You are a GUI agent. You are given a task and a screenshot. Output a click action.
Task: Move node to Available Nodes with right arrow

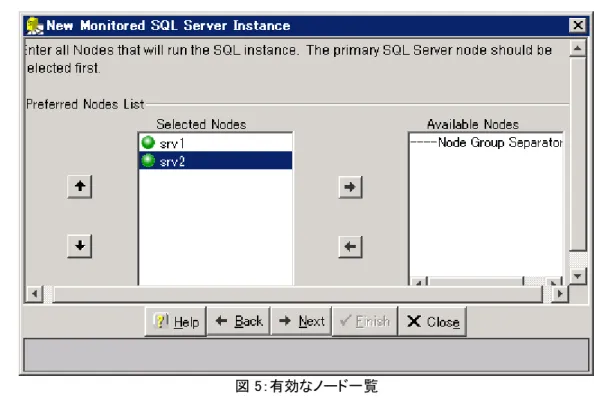(x=350, y=187)
